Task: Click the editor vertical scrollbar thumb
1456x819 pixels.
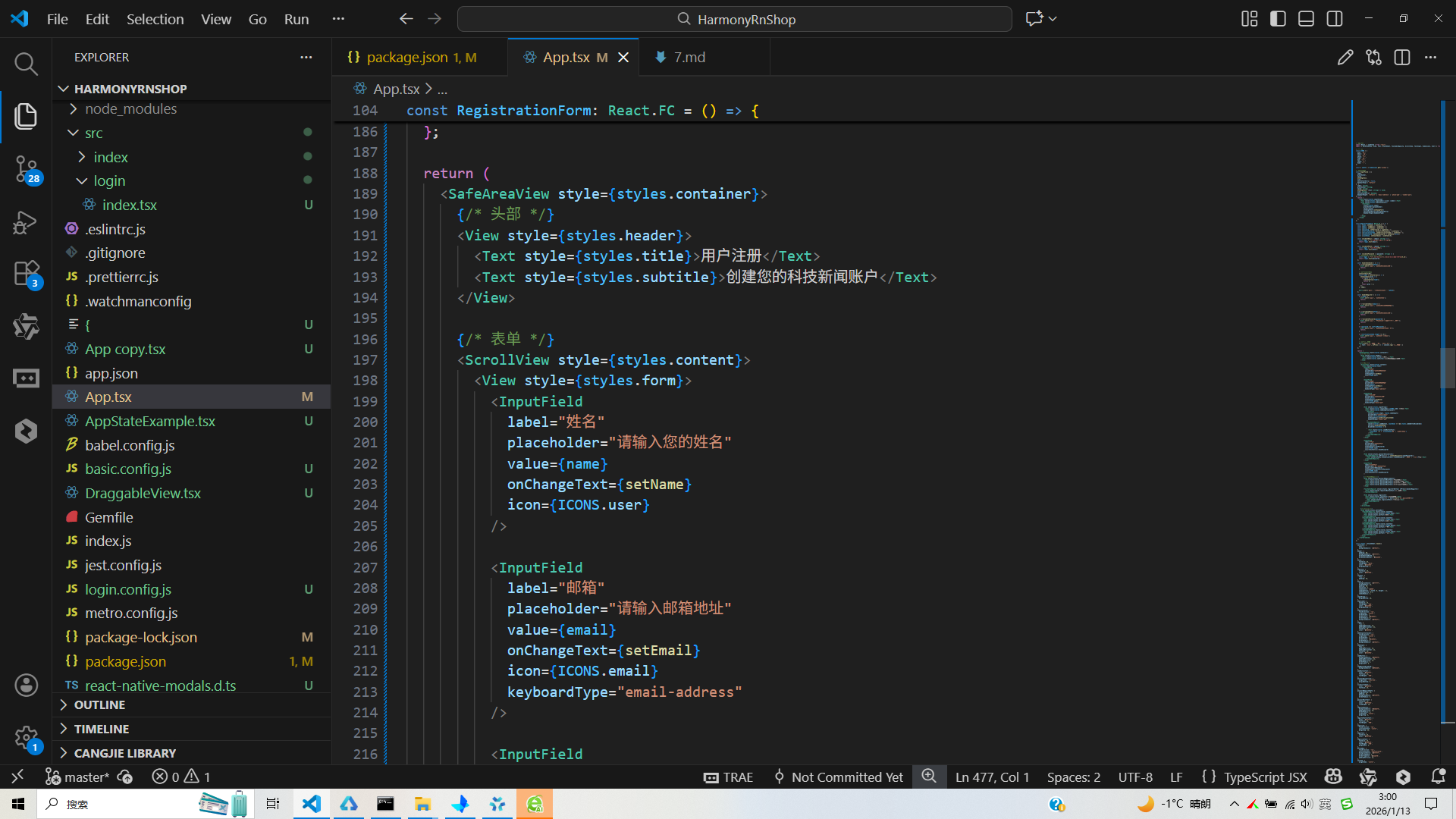Action: pos(1447,367)
